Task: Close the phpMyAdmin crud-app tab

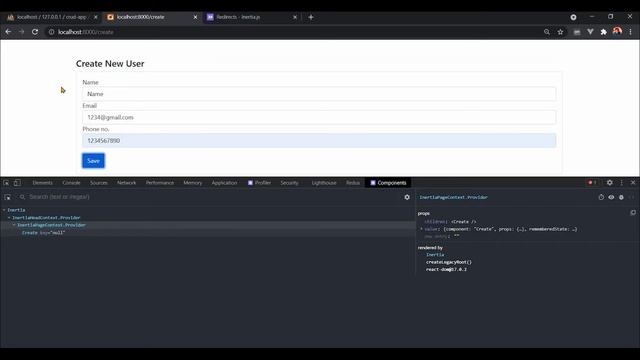Action: (x=96, y=17)
